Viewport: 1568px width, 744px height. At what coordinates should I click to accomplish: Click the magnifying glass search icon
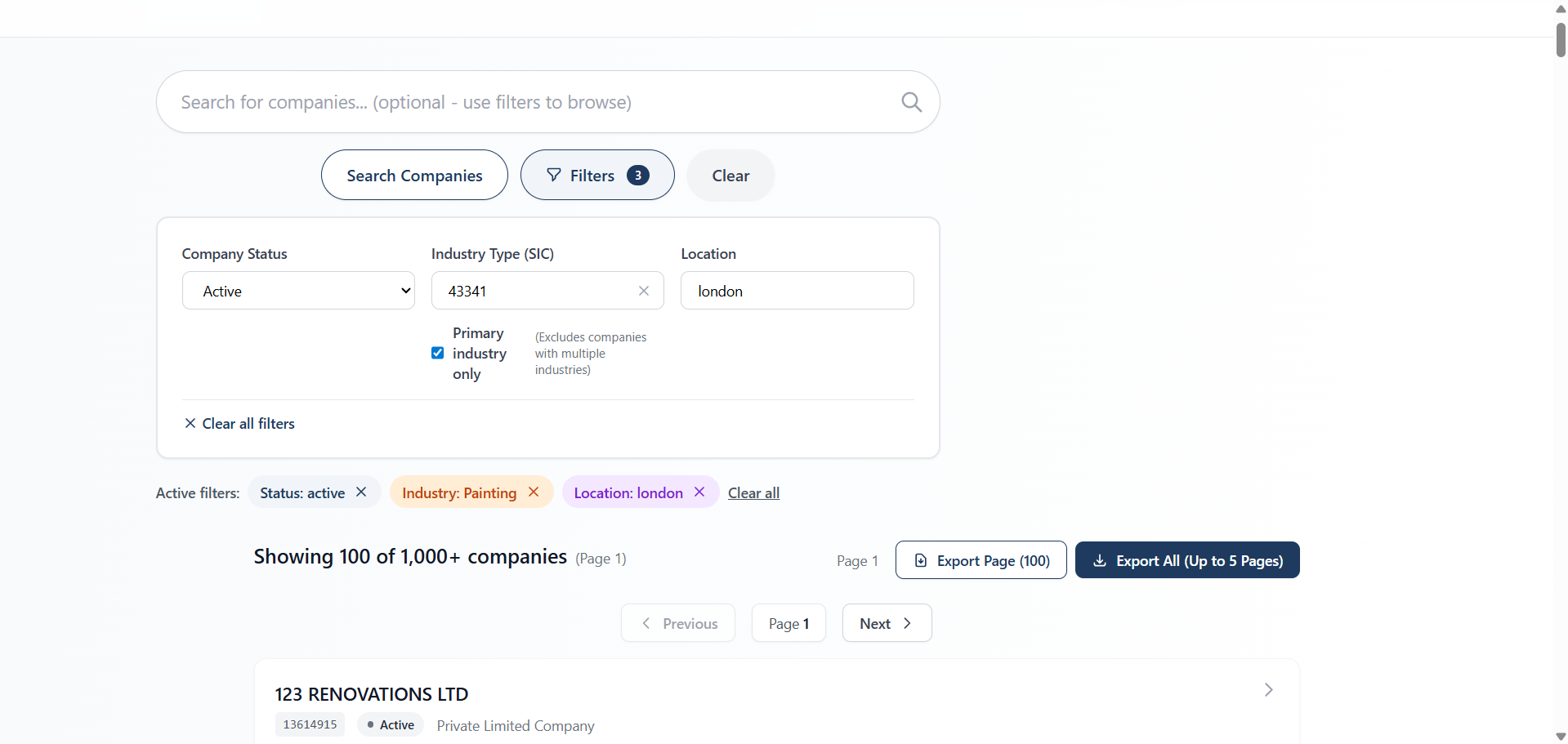click(912, 101)
